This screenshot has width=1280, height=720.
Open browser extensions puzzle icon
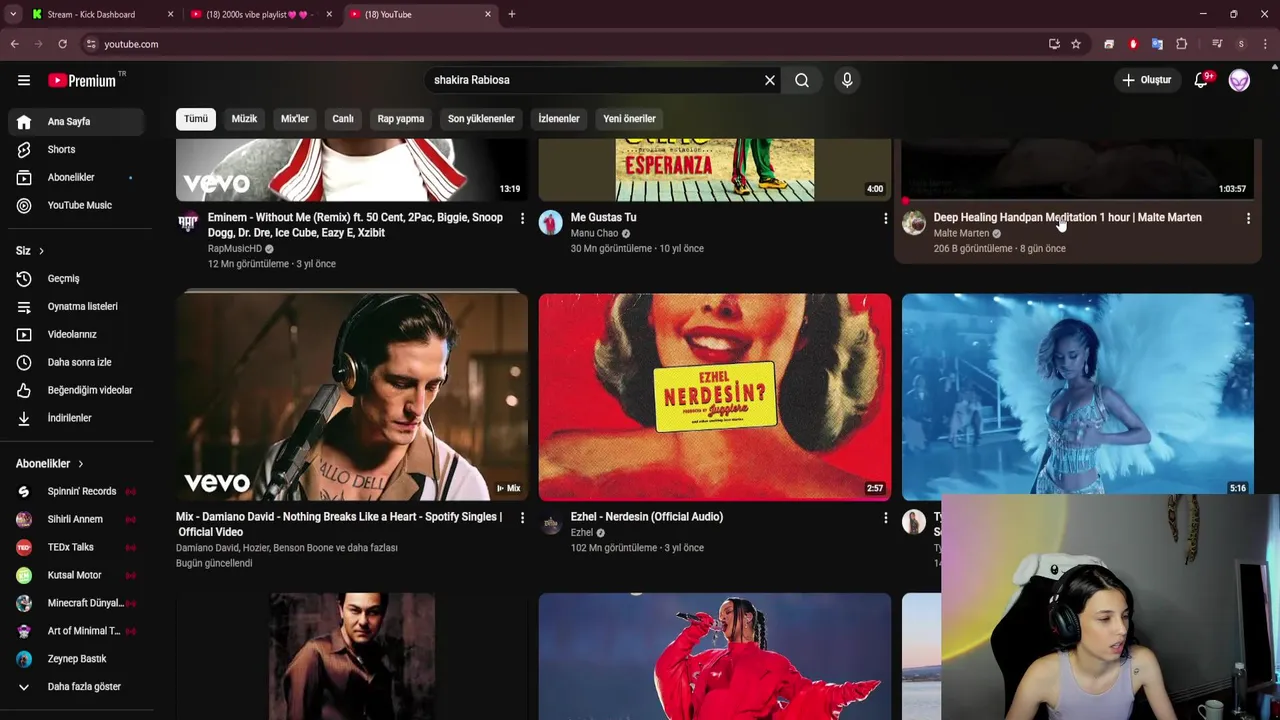[x=1181, y=44]
